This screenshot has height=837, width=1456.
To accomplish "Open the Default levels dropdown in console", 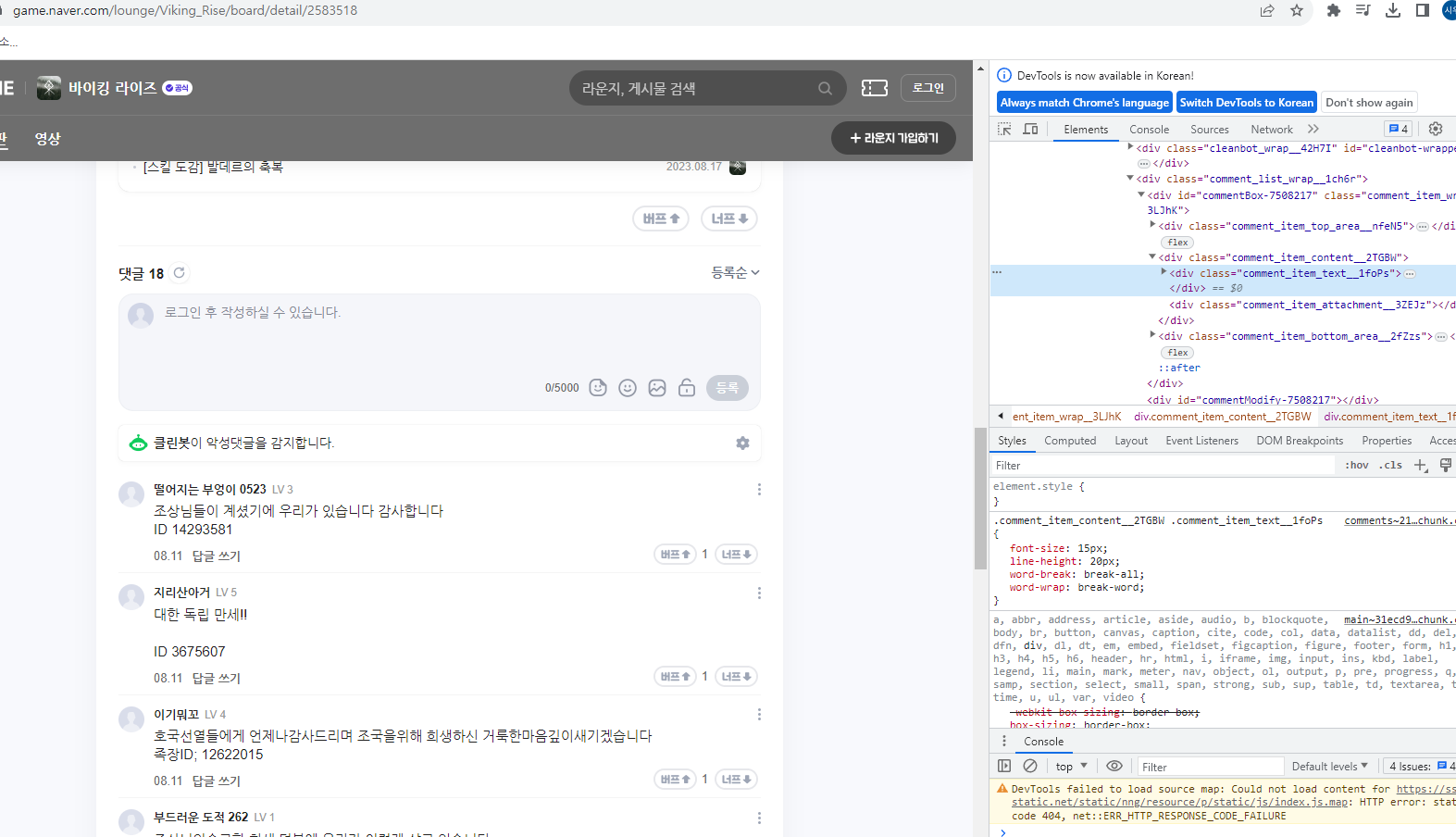I will point(1329,767).
